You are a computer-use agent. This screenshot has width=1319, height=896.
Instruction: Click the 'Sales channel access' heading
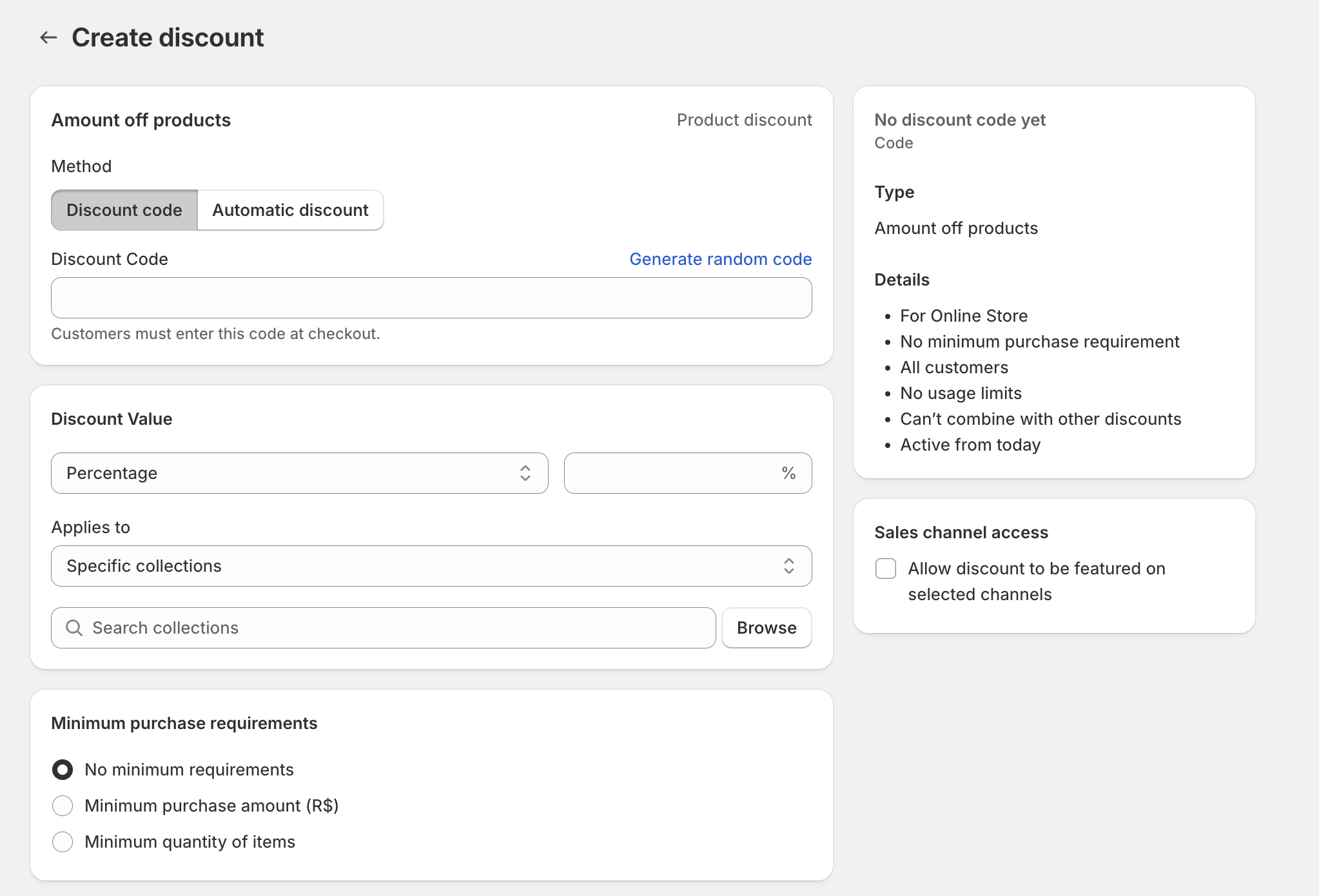click(x=961, y=532)
